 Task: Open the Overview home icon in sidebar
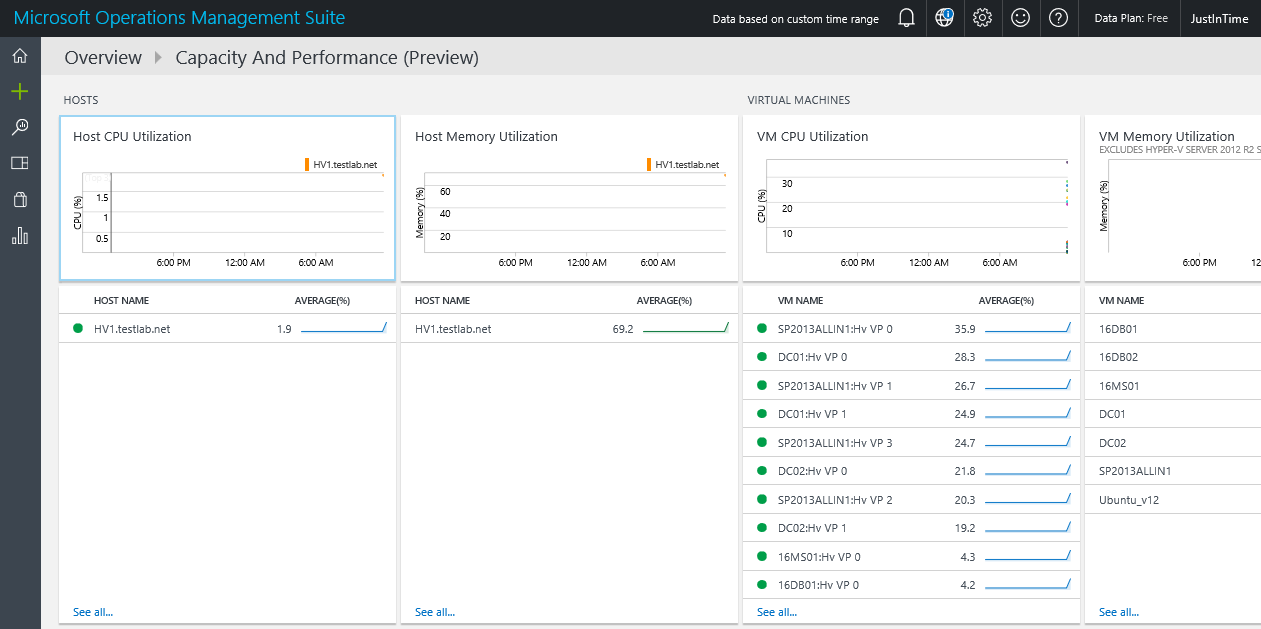click(x=19, y=56)
